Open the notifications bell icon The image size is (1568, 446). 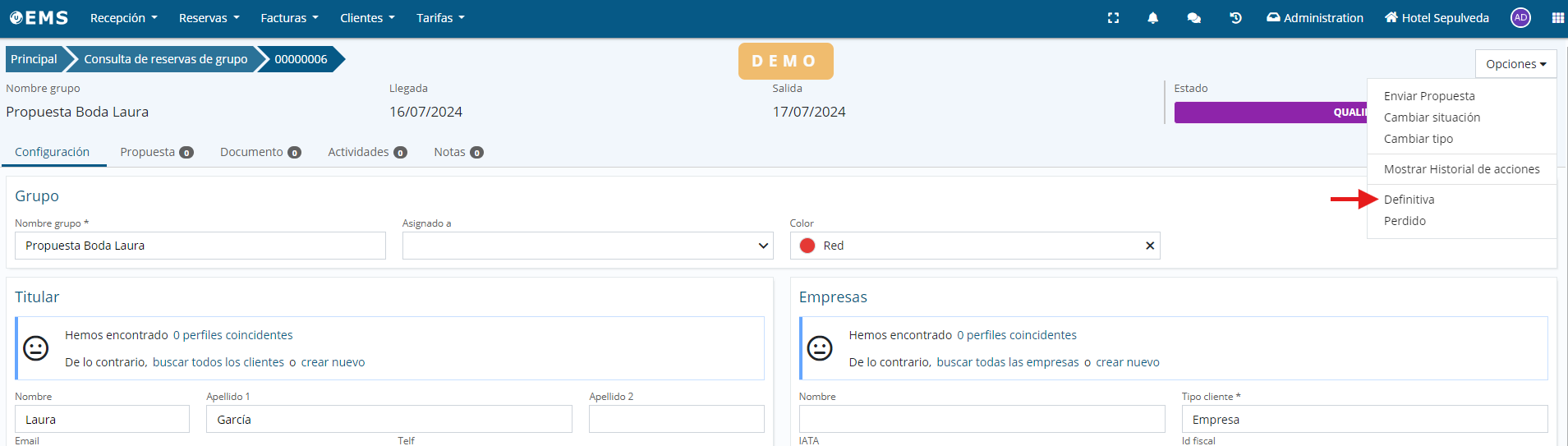point(1152,18)
